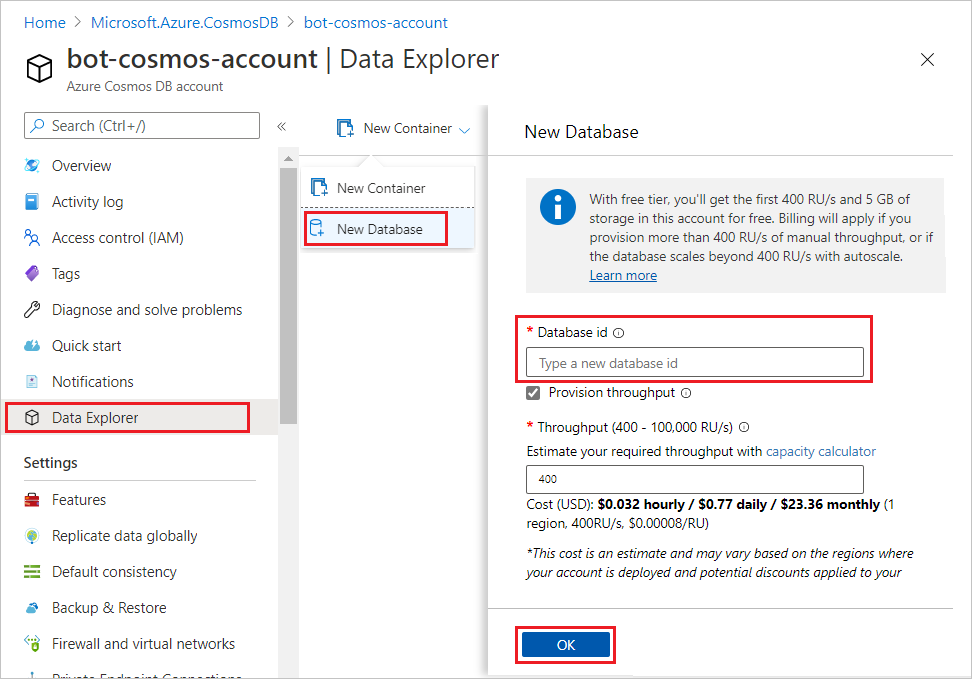Open Data Explorer in the sidebar

[x=95, y=418]
